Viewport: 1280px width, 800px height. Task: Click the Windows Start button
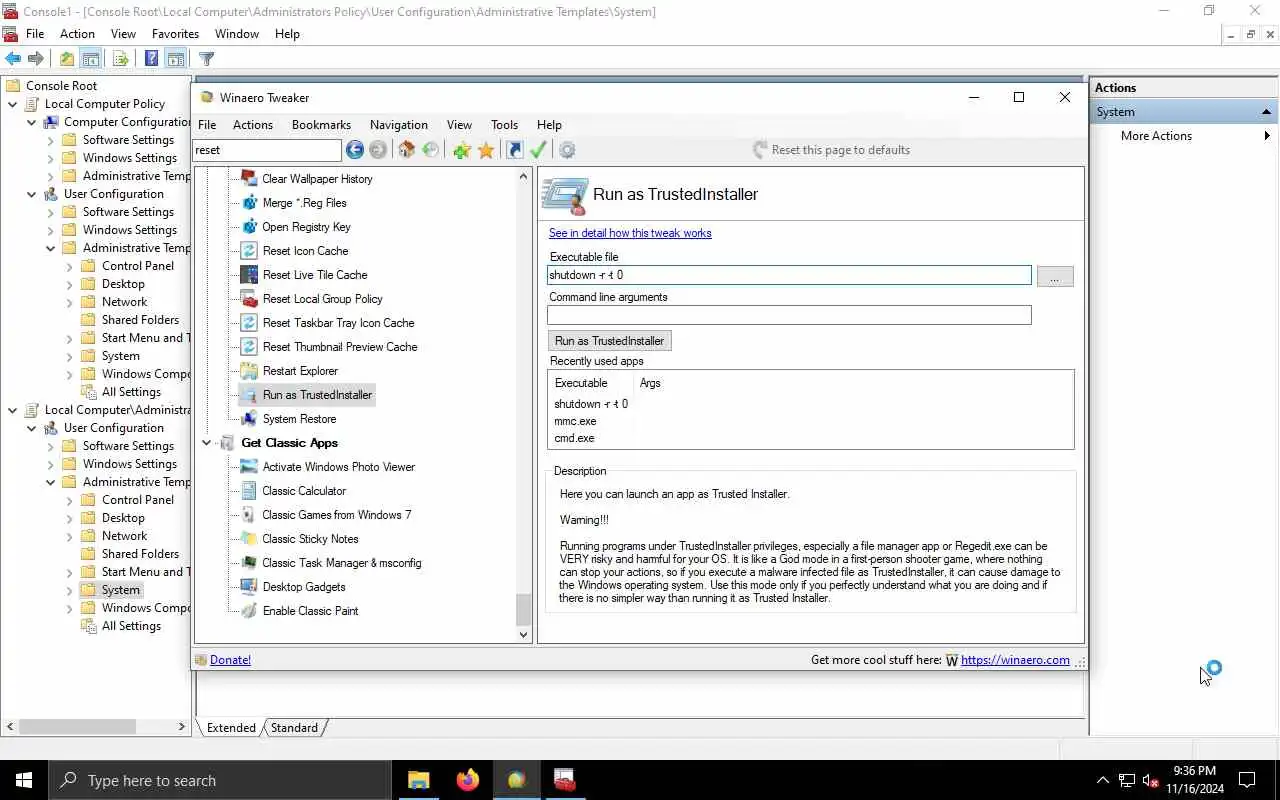(24, 780)
